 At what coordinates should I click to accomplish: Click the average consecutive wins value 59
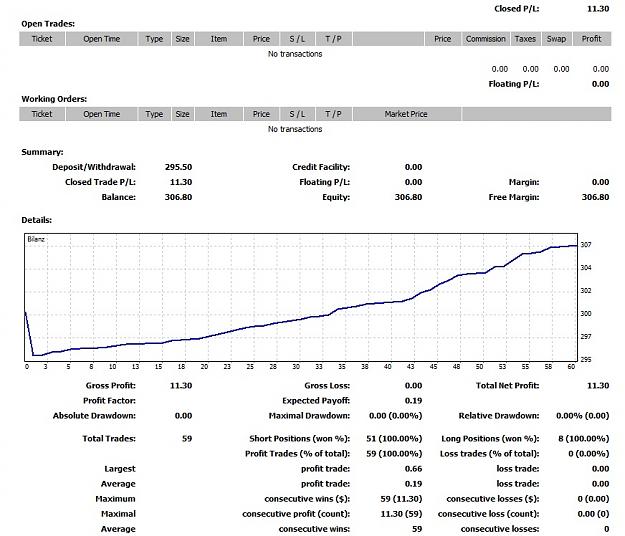coord(417,529)
